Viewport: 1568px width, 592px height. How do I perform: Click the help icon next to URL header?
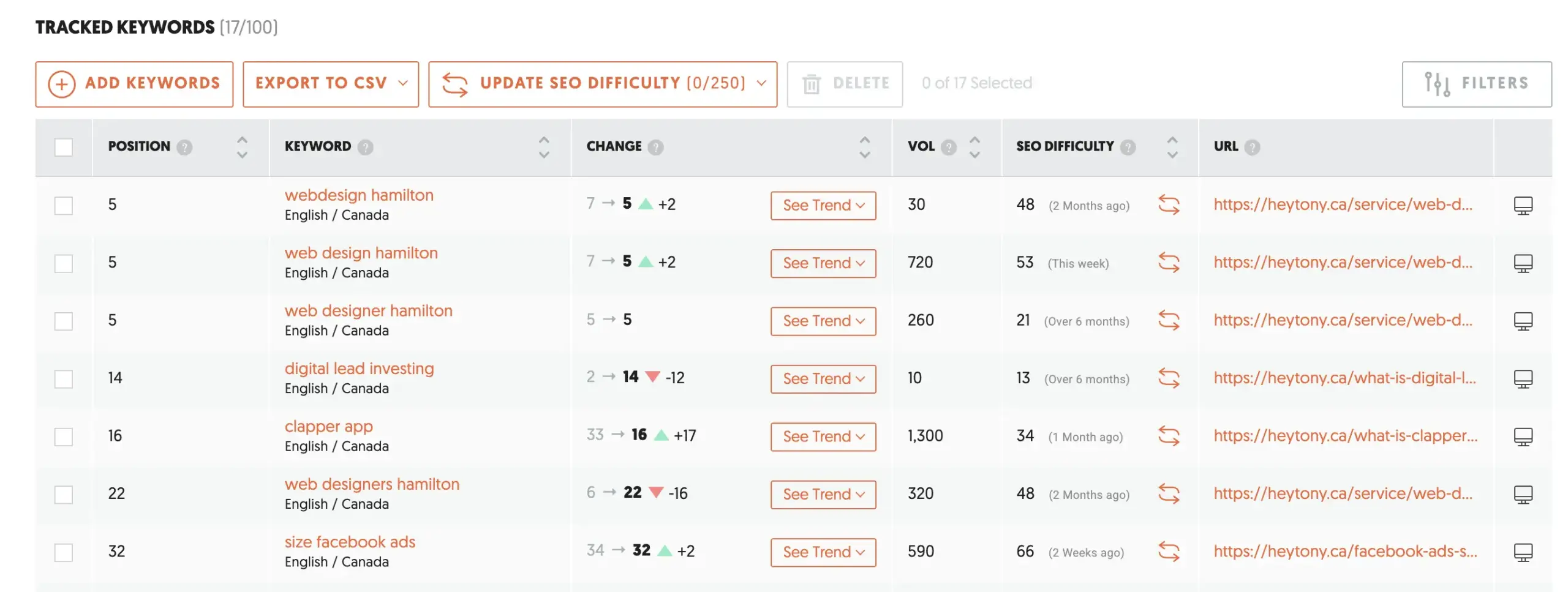(x=1253, y=147)
